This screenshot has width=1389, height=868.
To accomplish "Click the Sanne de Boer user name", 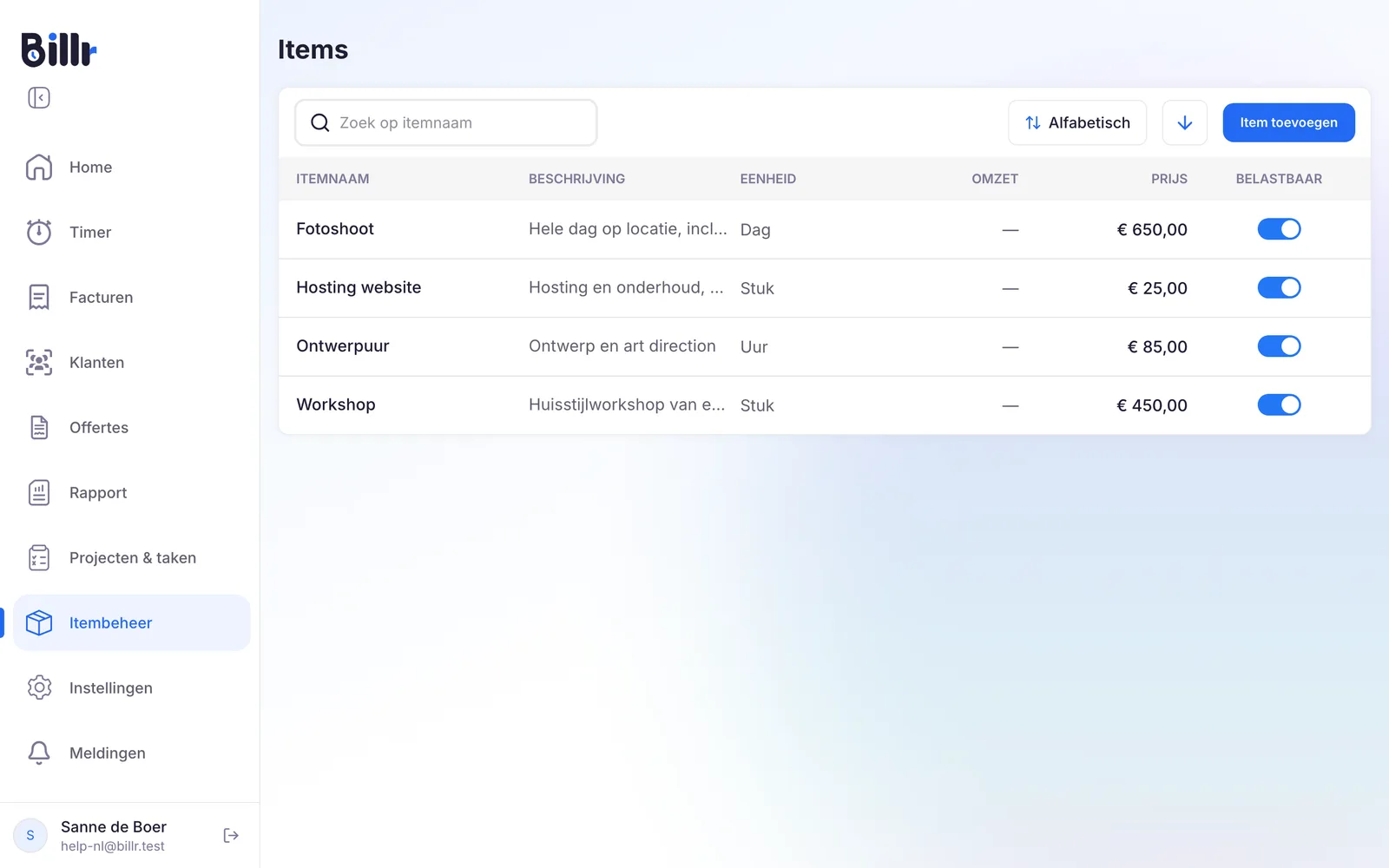I will tap(114, 826).
